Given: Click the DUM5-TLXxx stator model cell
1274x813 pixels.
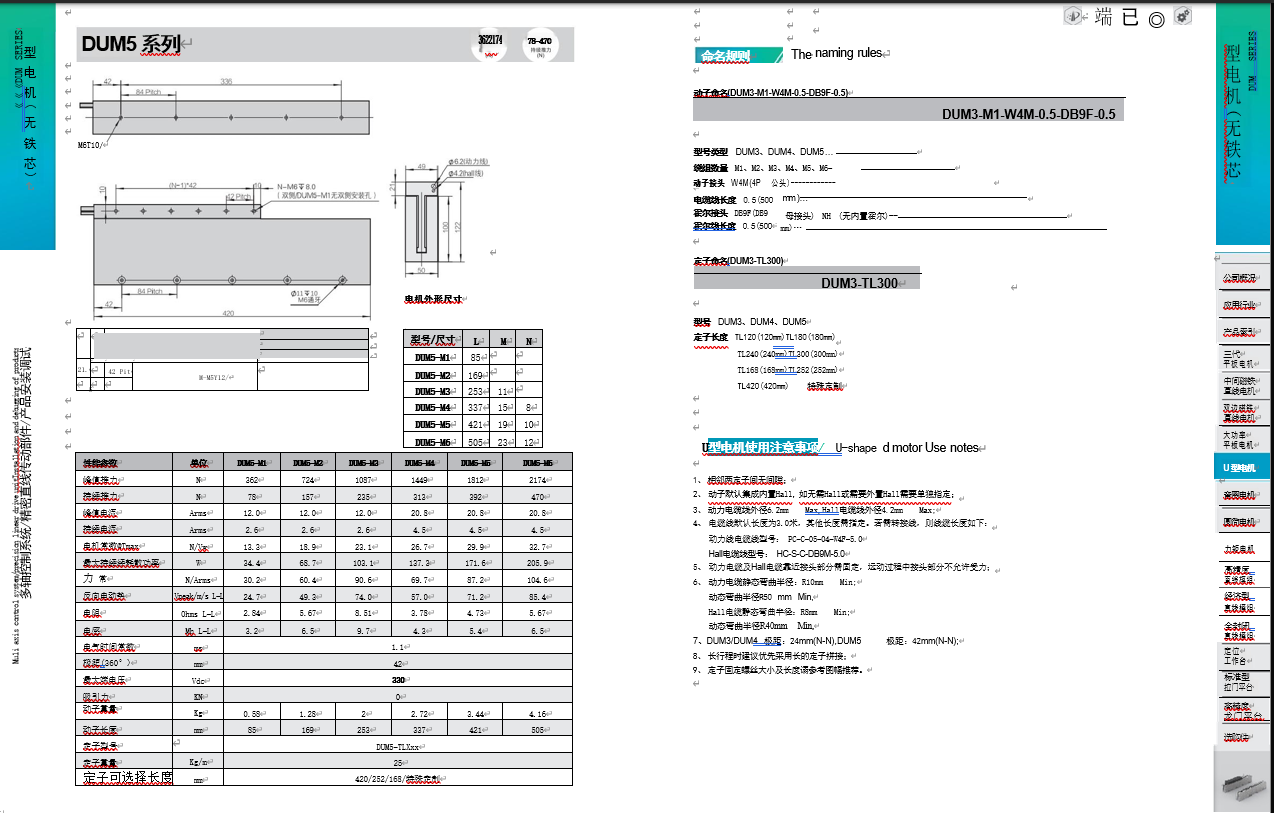Looking at the screenshot, I should tap(398, 746).
